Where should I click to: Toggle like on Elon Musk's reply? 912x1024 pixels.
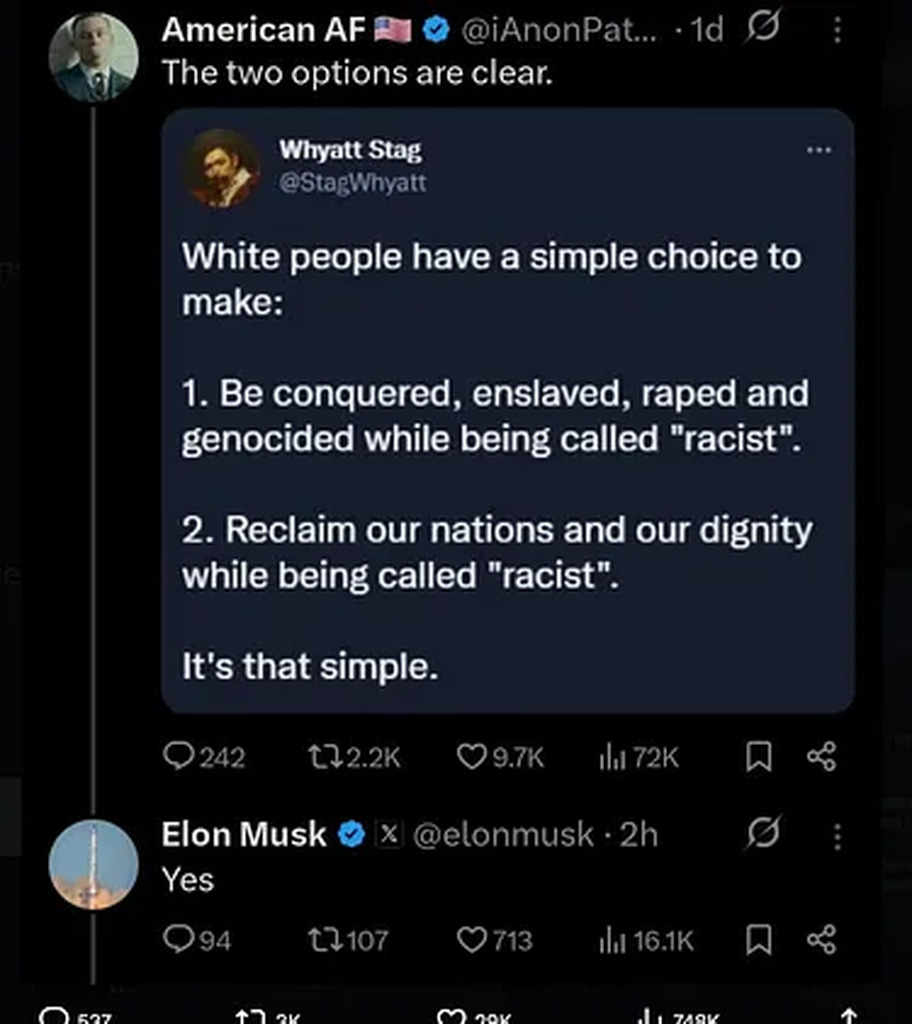[471, 940]
